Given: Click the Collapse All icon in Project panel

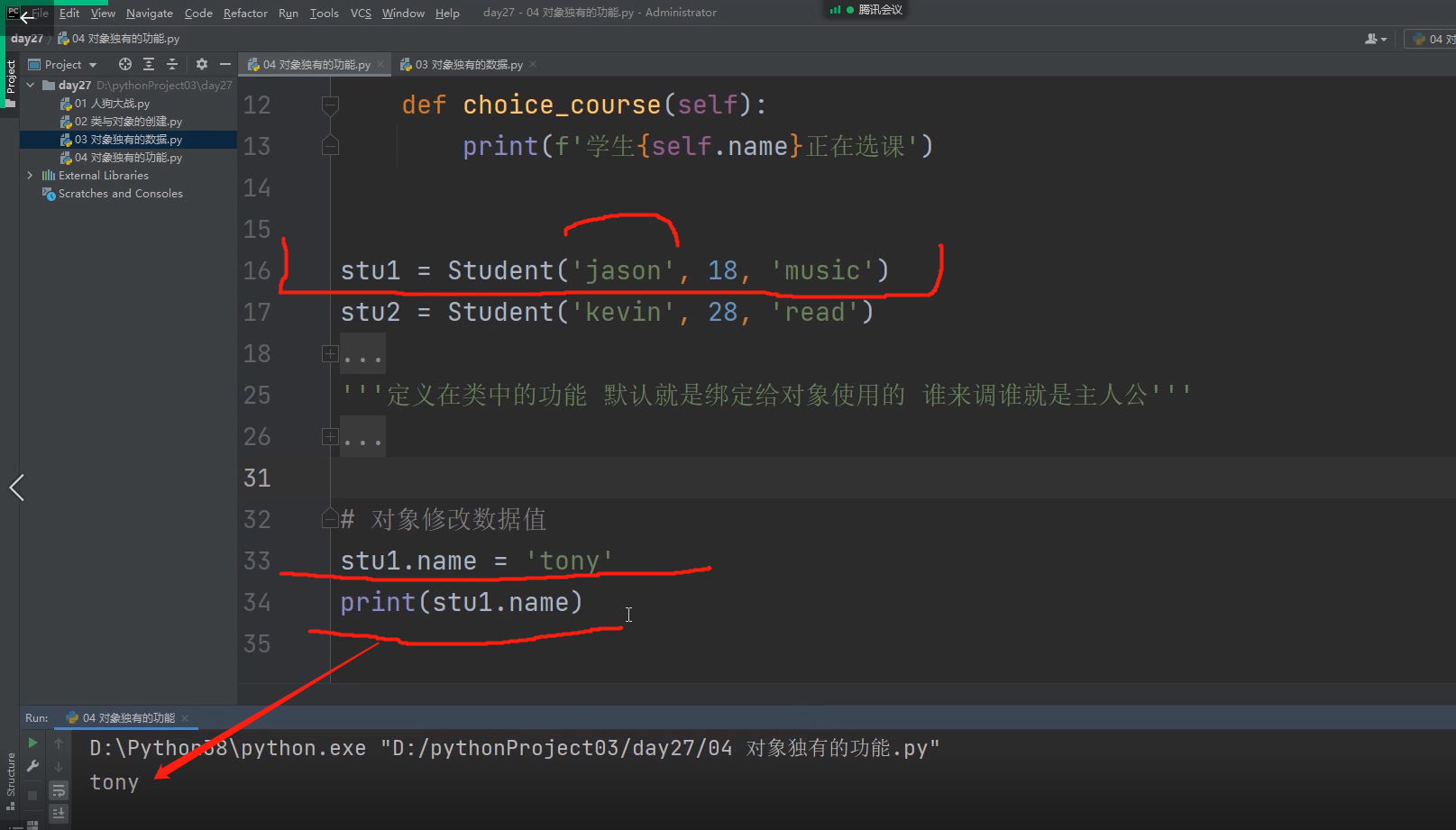Looking at the screenshot, I should coord(172,64).
